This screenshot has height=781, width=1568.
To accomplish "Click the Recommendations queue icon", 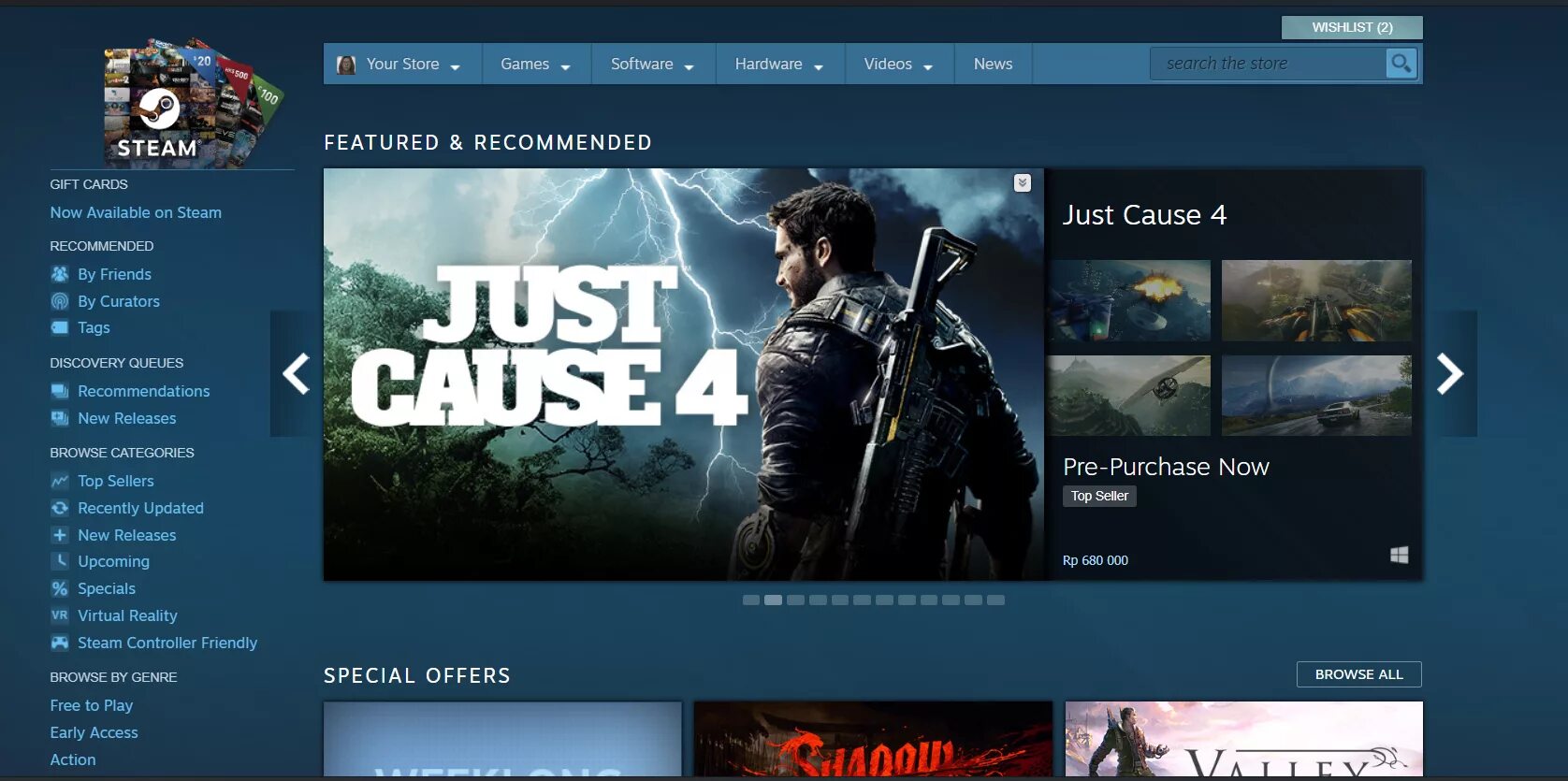I will coord(60,391).
